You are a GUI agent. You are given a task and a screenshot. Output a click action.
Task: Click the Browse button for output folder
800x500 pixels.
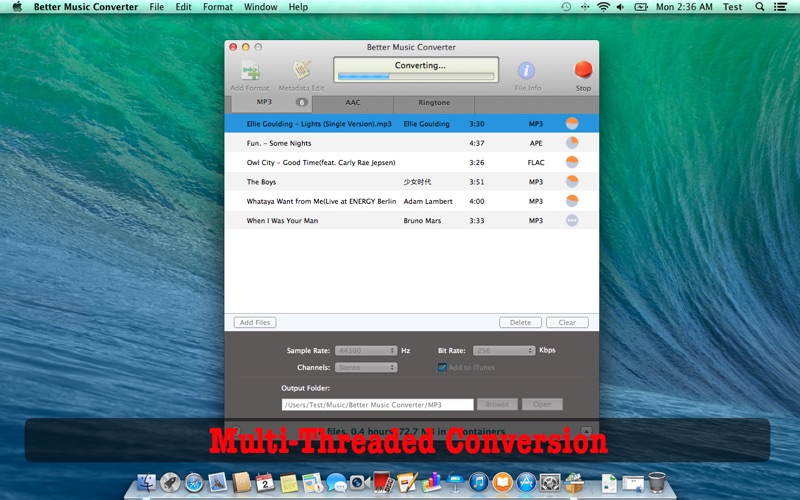(x=497, y=405)
